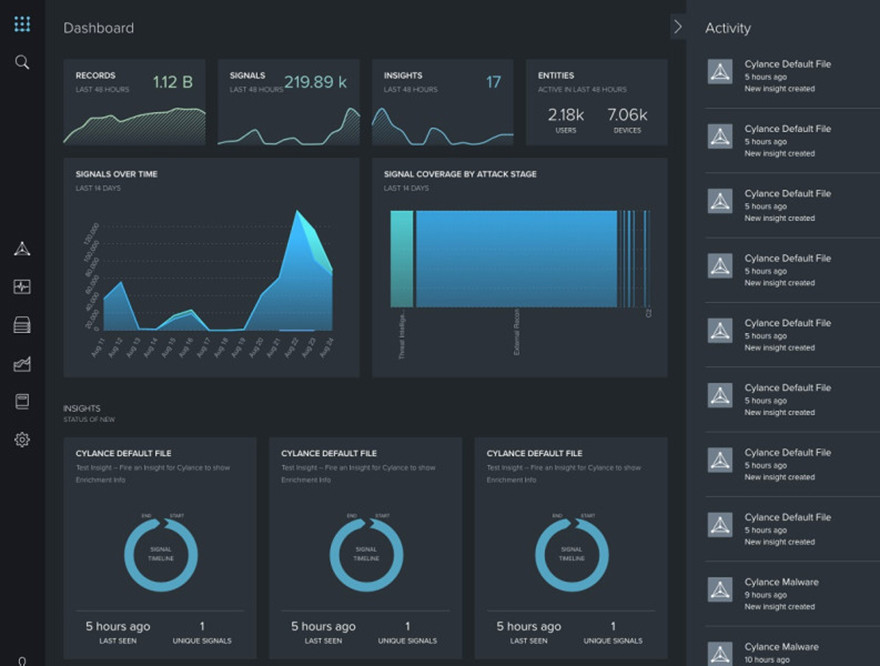880x666 pixels.
Task: Open the Insights 17 summary card
Action: click(442, 102)
